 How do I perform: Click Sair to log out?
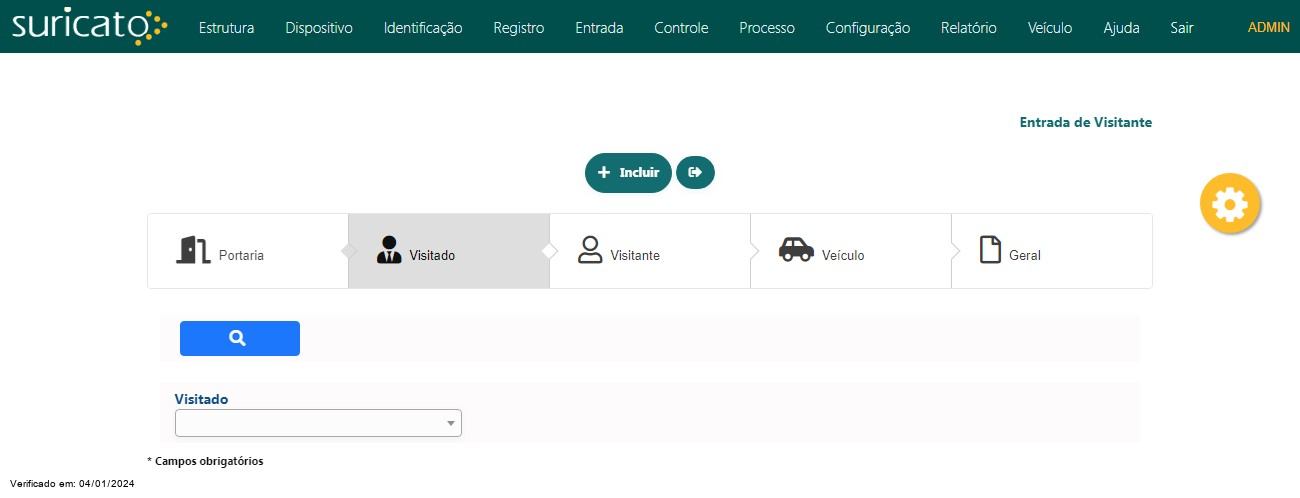coord(1182,28)
